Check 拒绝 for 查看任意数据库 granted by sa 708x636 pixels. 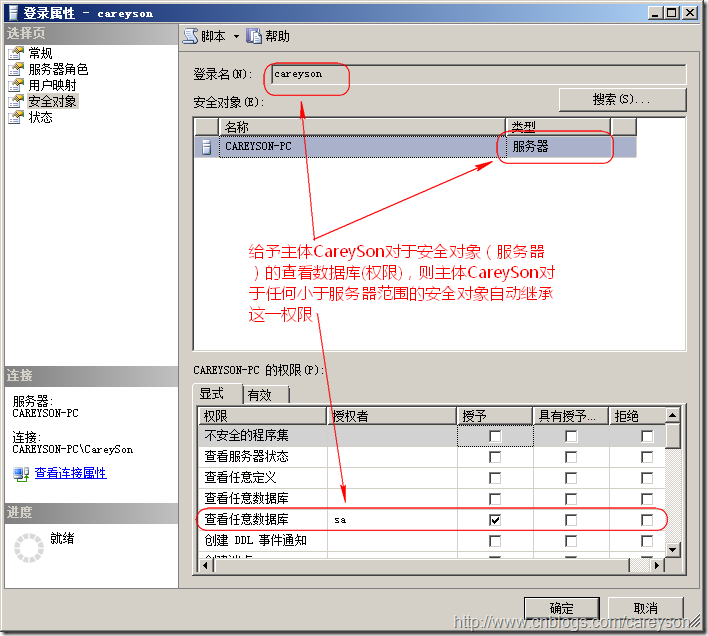pyautogui.click(x=647, y=520)
